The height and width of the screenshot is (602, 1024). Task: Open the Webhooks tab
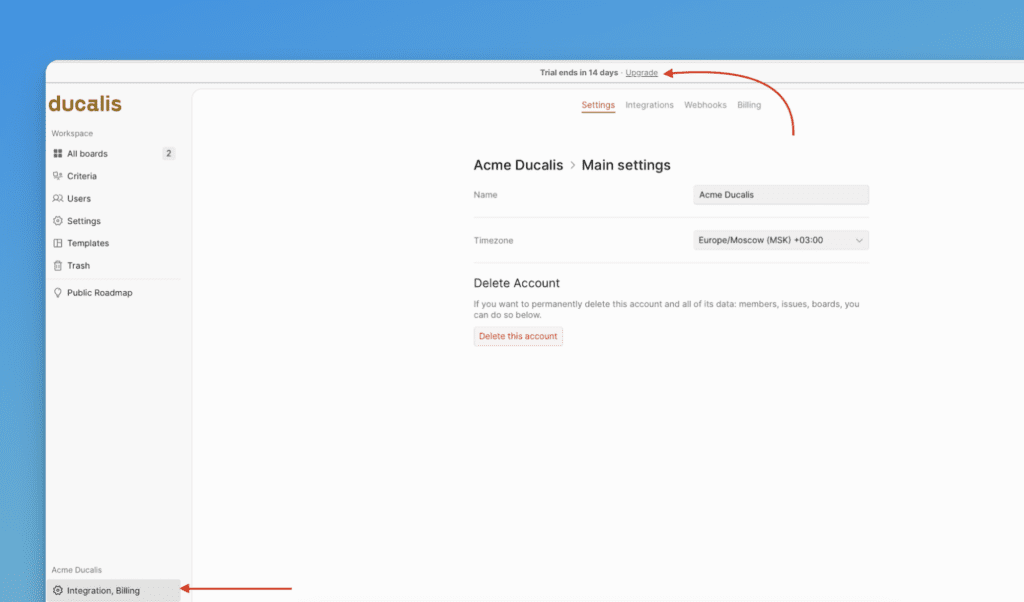(x=705, y=105)
